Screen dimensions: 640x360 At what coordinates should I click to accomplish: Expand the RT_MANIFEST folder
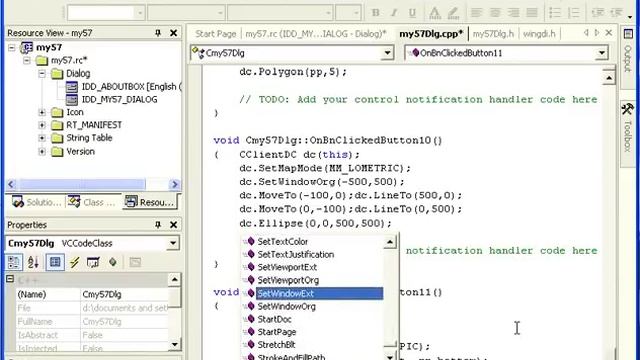pyautogui.click(x=42, y=125)
